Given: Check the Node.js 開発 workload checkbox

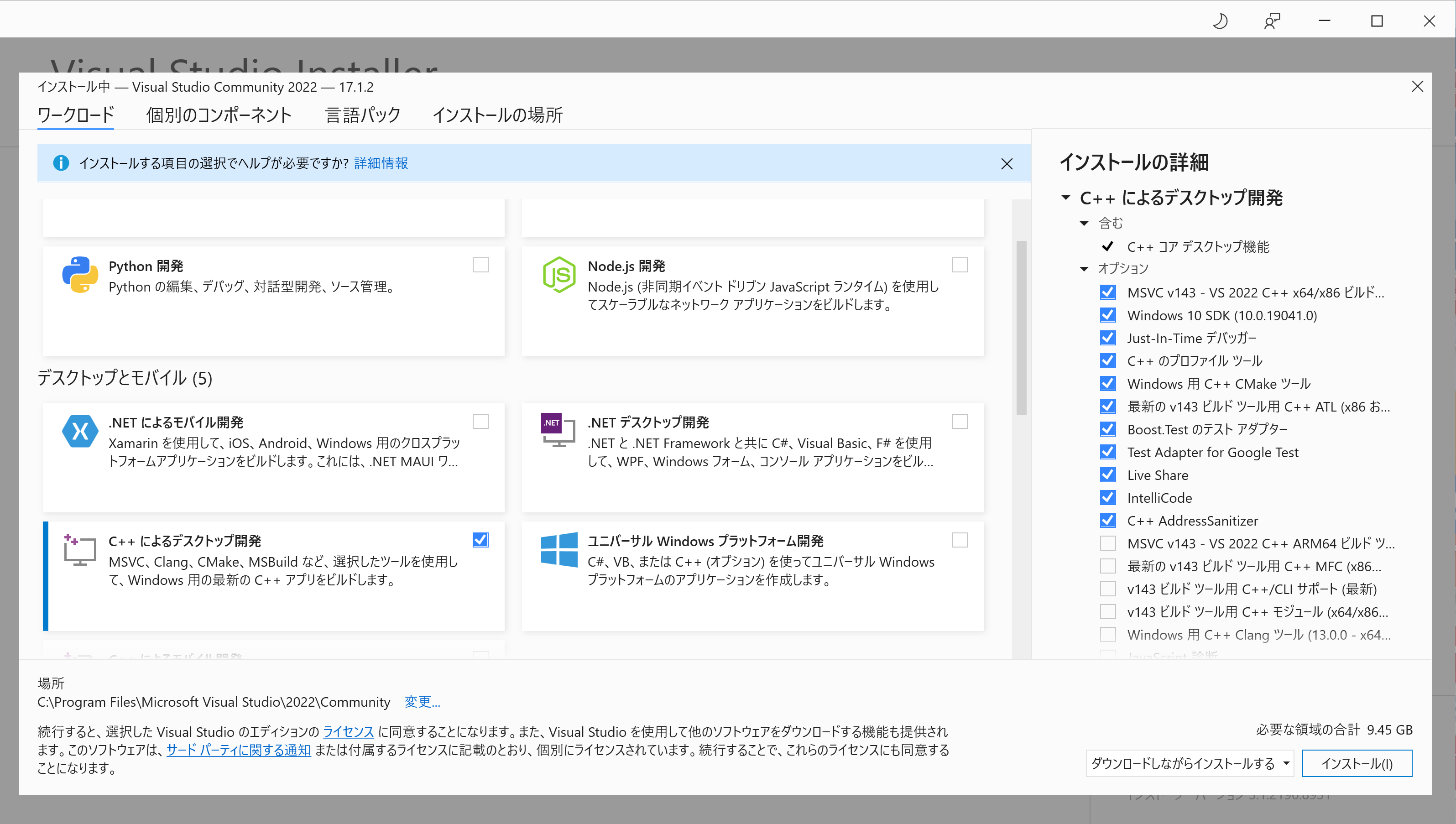Looking at the screenshot, I should pos(960,265).
